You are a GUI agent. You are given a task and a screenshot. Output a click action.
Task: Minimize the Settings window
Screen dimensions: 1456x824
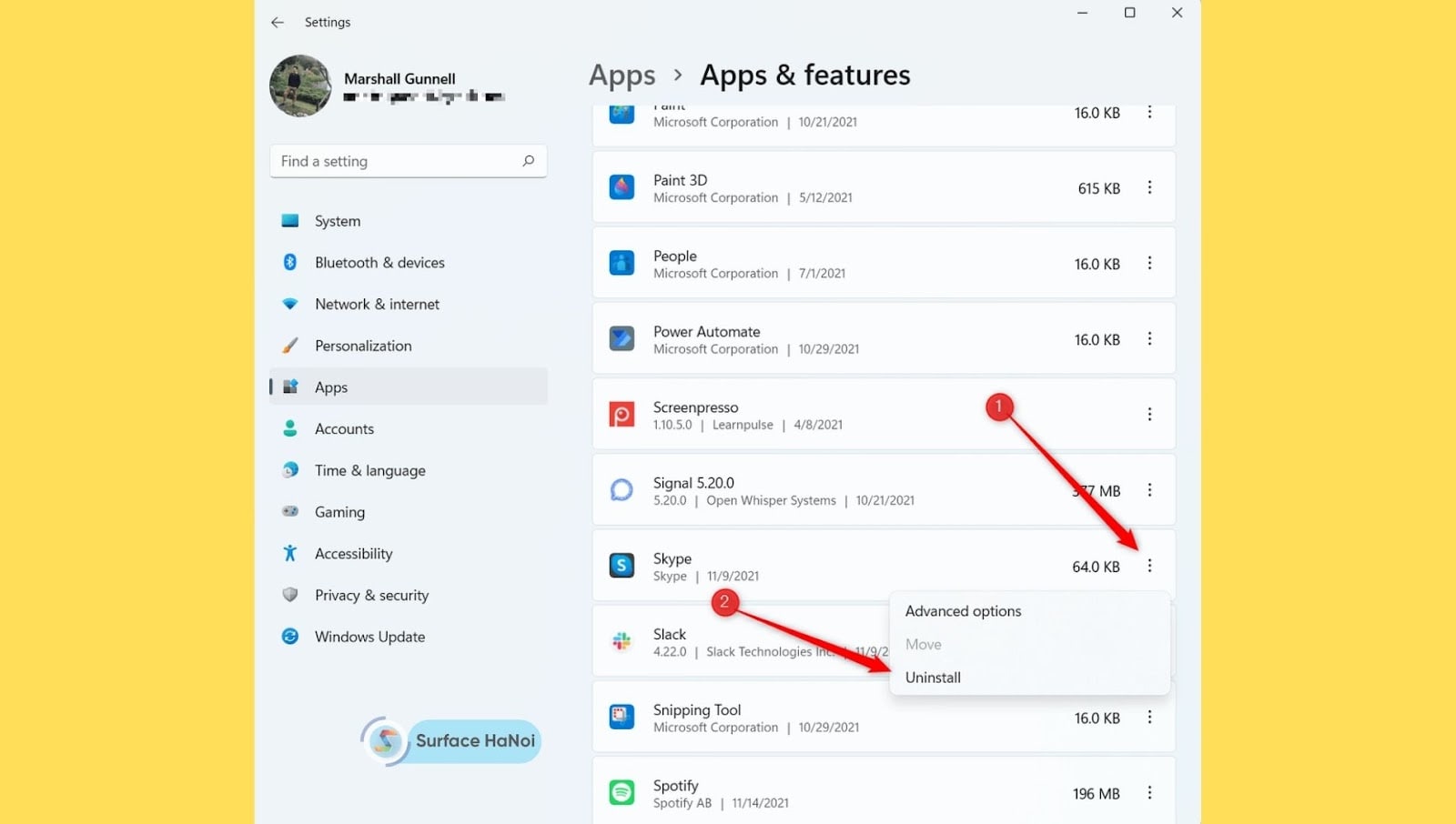pos(1082,13)
